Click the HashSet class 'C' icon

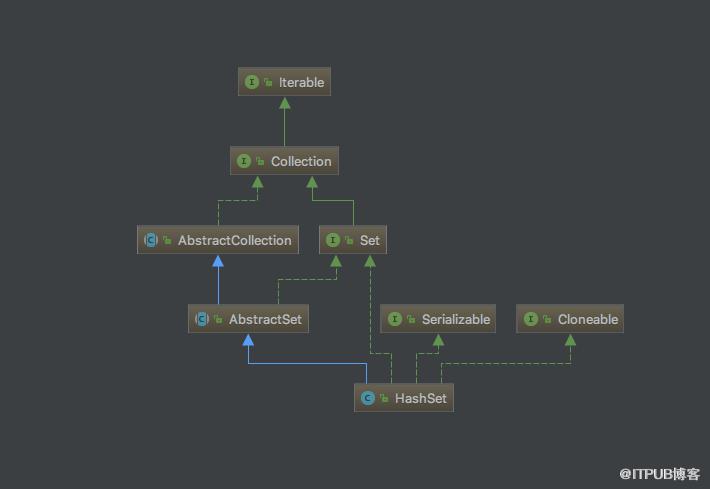click(x=368, y=398)
